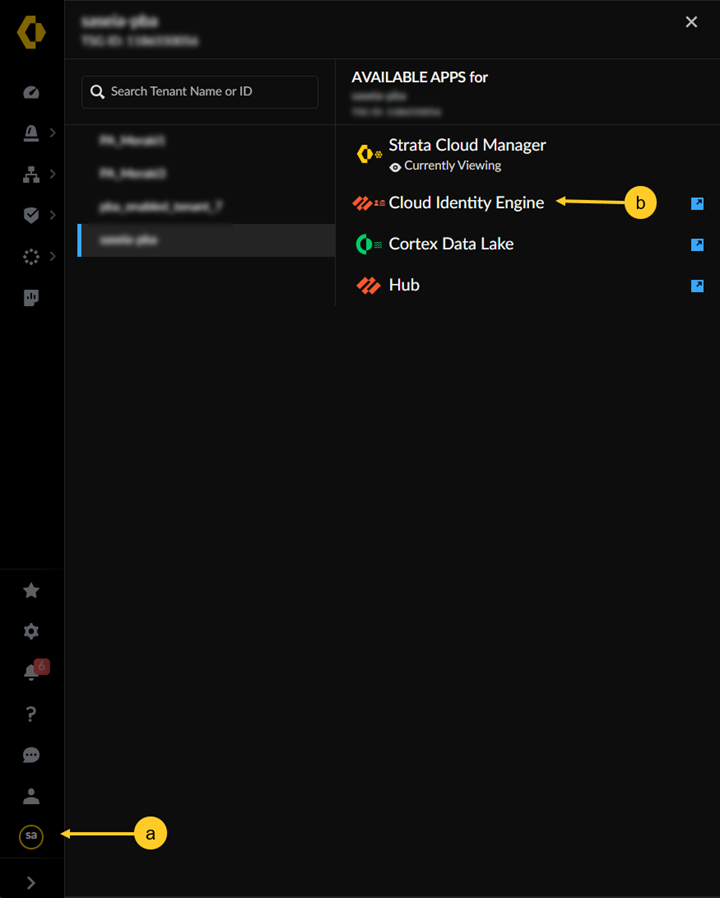The height and width of the screenshot is (898, 720).
Task: Open the Hub app entry
Action: 404,285
